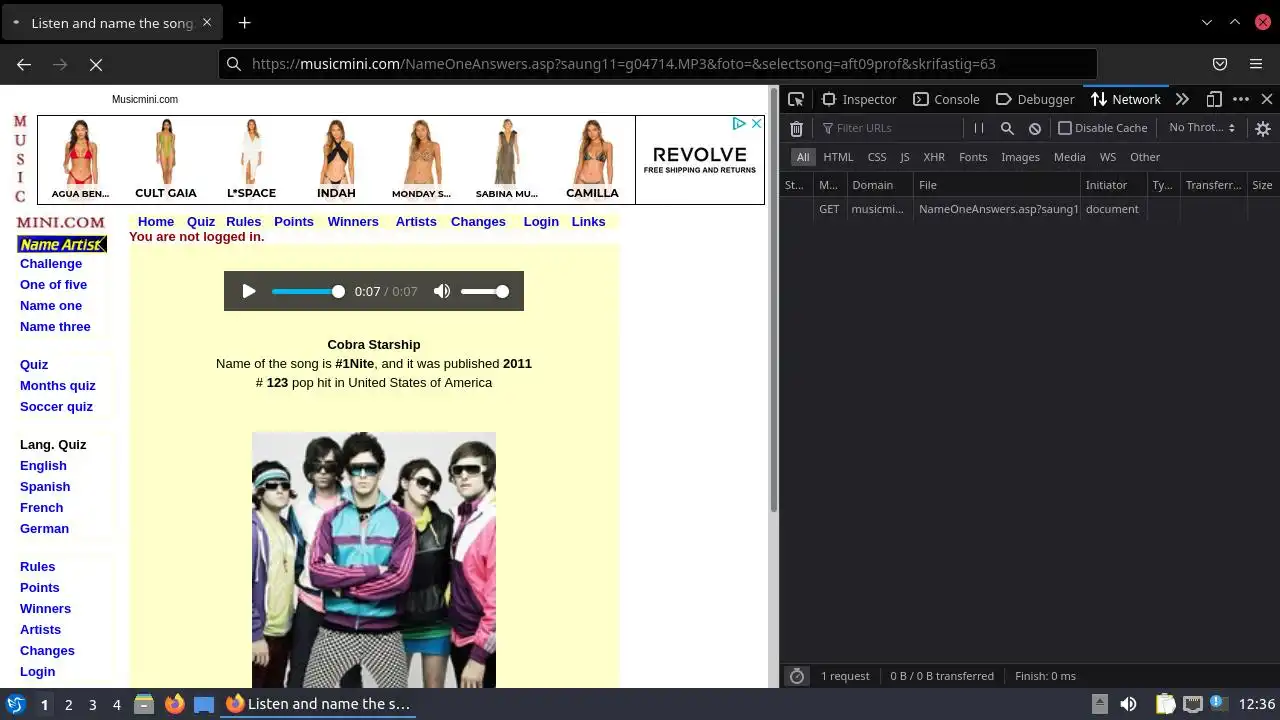Open DevTools three-dot customize menu

pos(1241,99)
